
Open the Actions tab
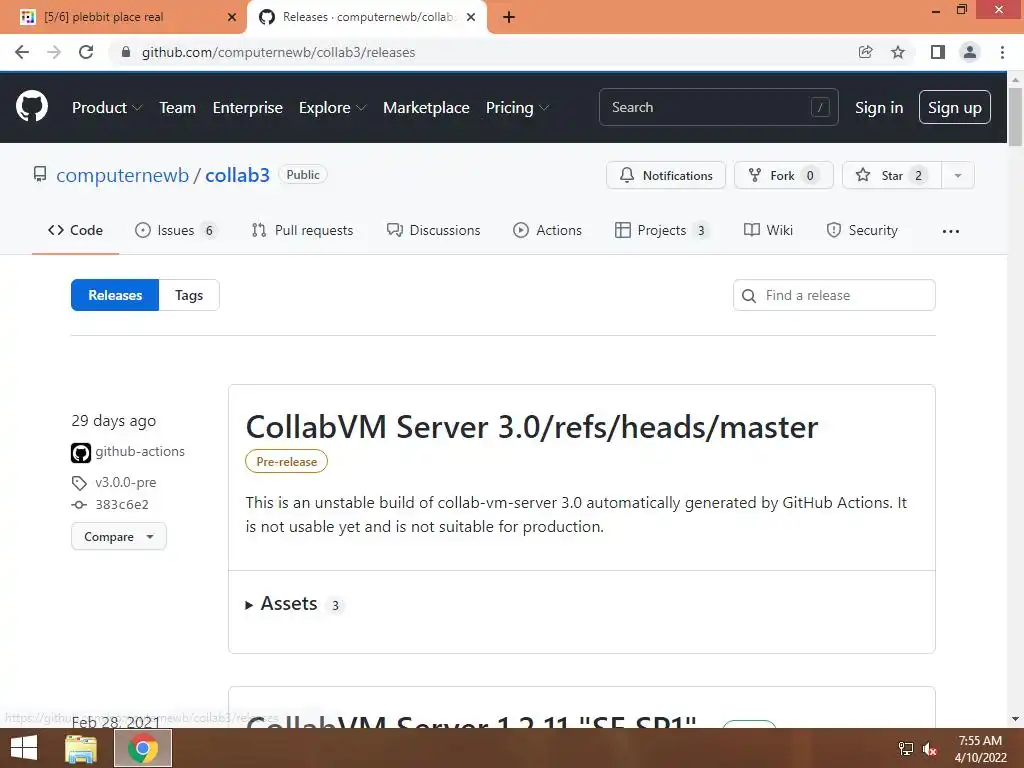coord(547,231)
